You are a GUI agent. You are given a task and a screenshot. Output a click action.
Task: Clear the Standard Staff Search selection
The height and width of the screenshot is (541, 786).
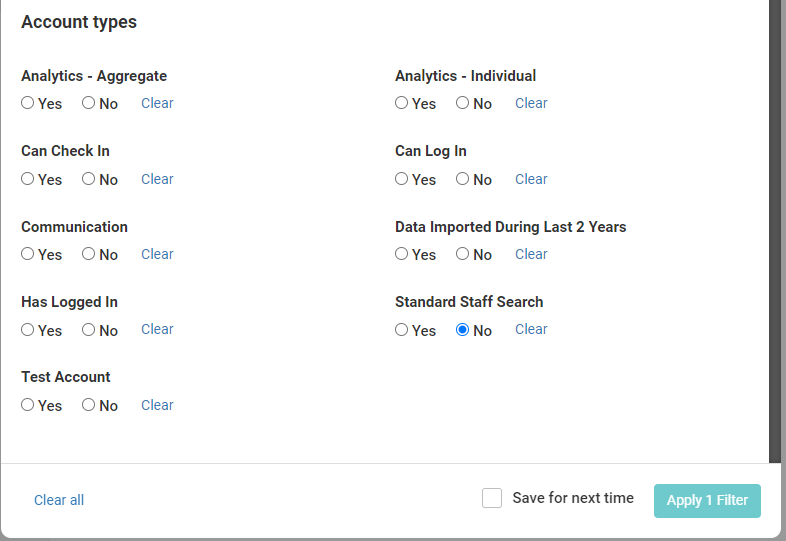531,329
